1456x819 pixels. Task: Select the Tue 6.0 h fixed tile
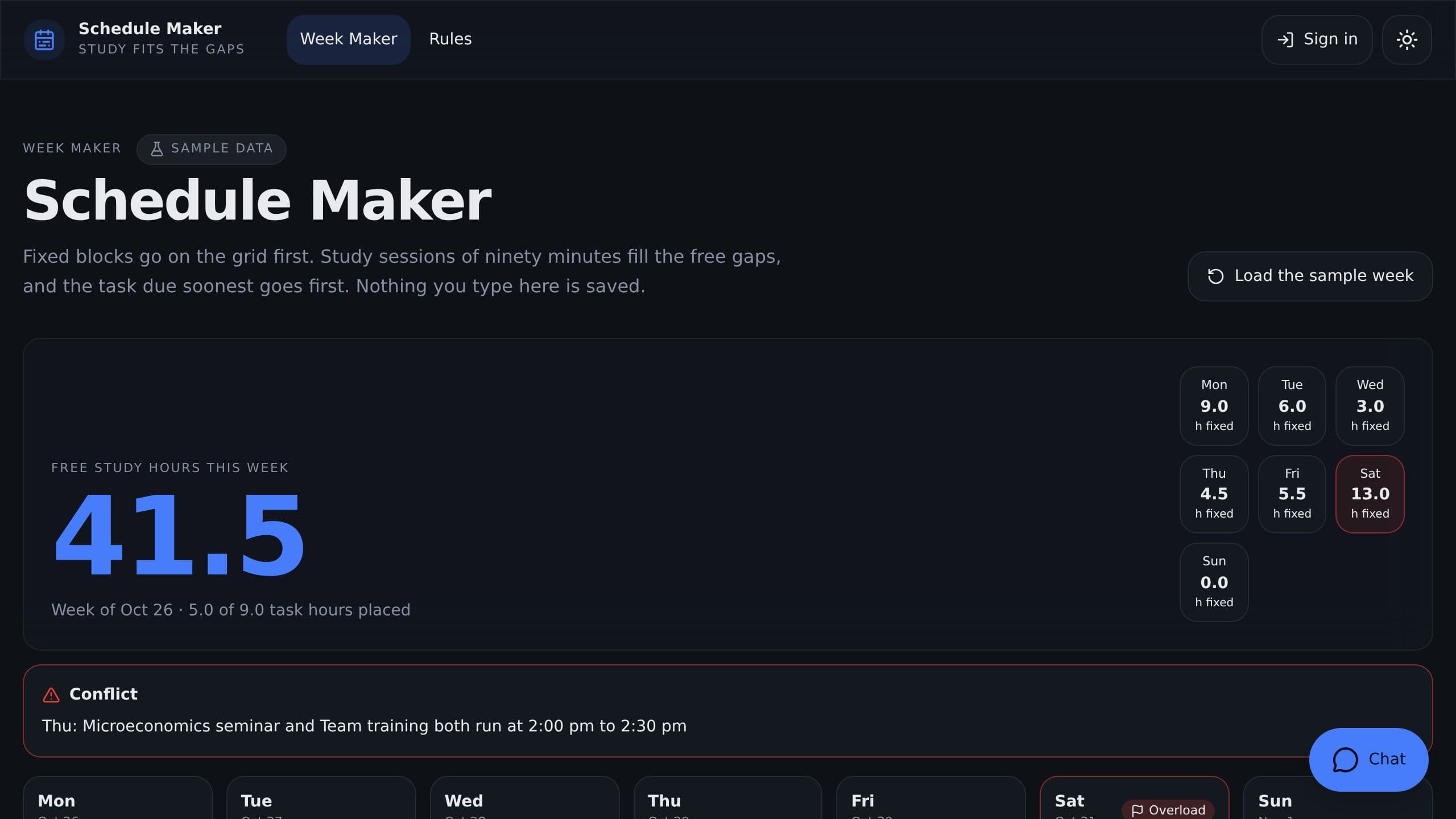pos(1292,406)
